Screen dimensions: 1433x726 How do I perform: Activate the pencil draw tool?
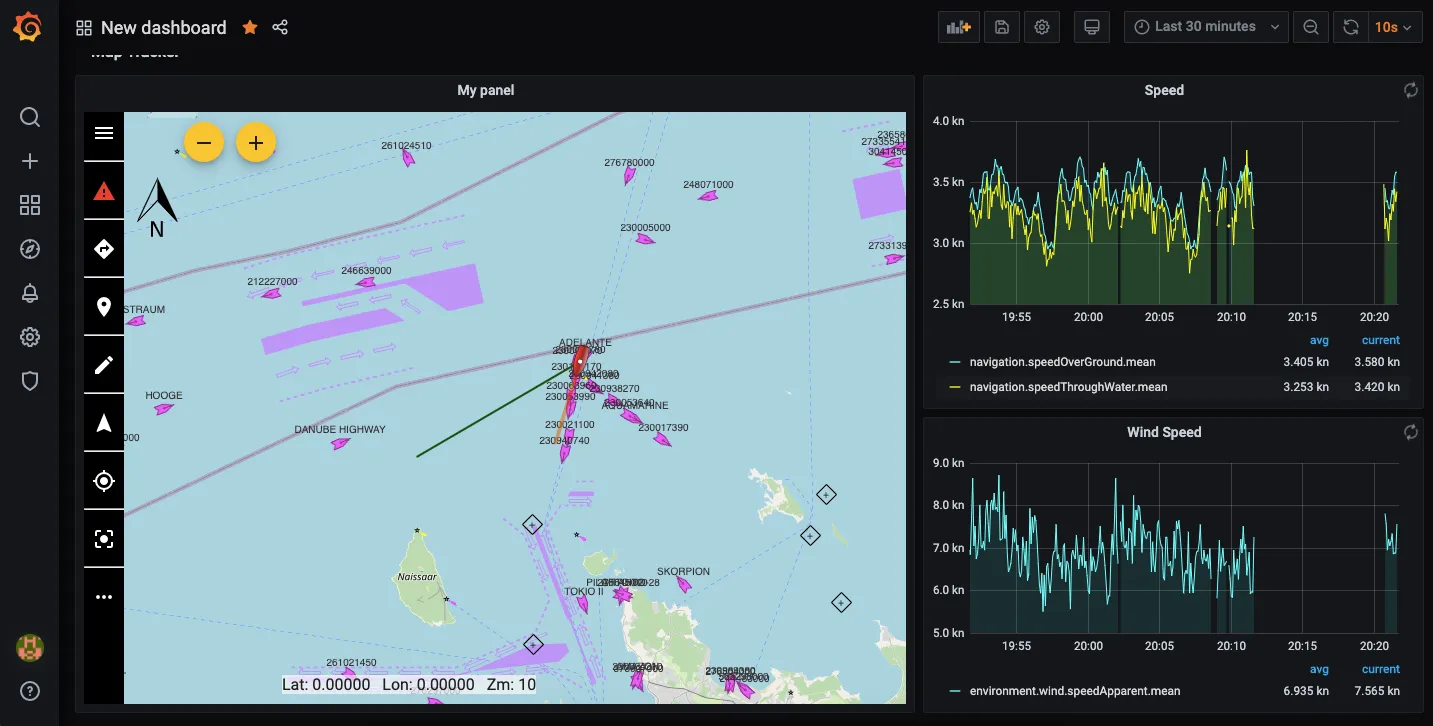(104, 365)
